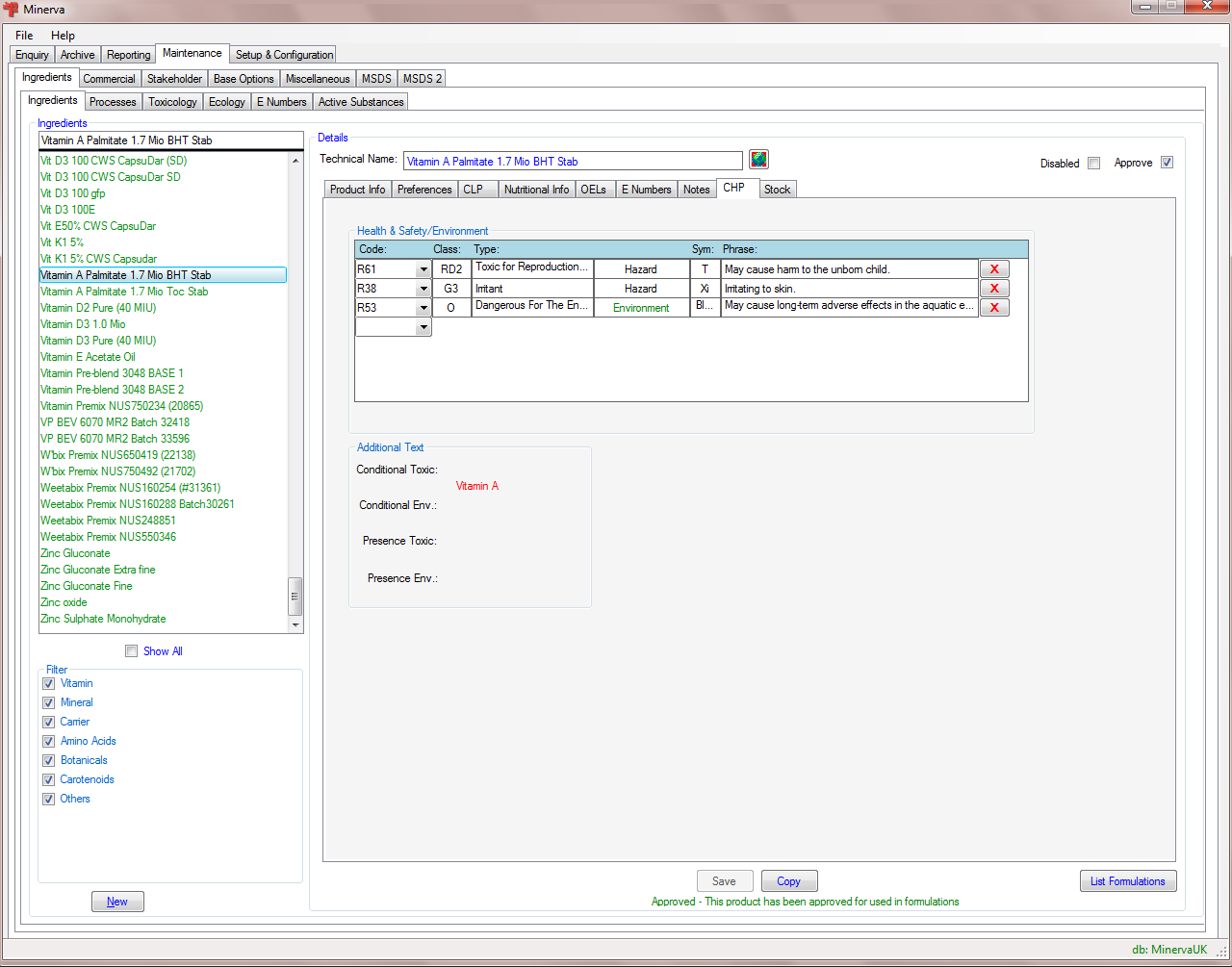Click the List Formulations button

(x=1128, y=881)
